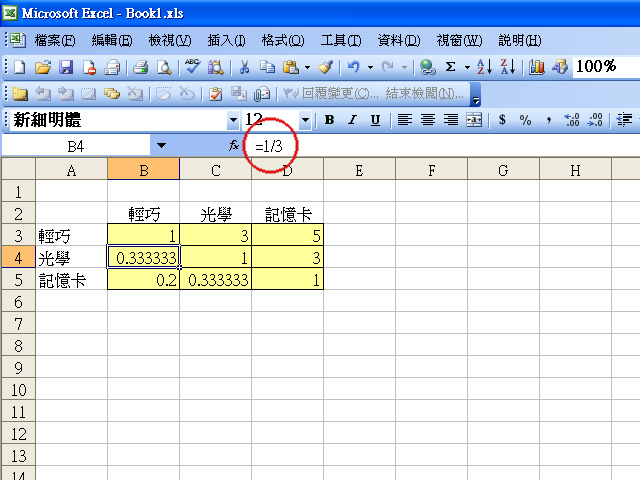Sort descending Z to A
This screenshot has width=640, height=480.
(x=508, y=67)
